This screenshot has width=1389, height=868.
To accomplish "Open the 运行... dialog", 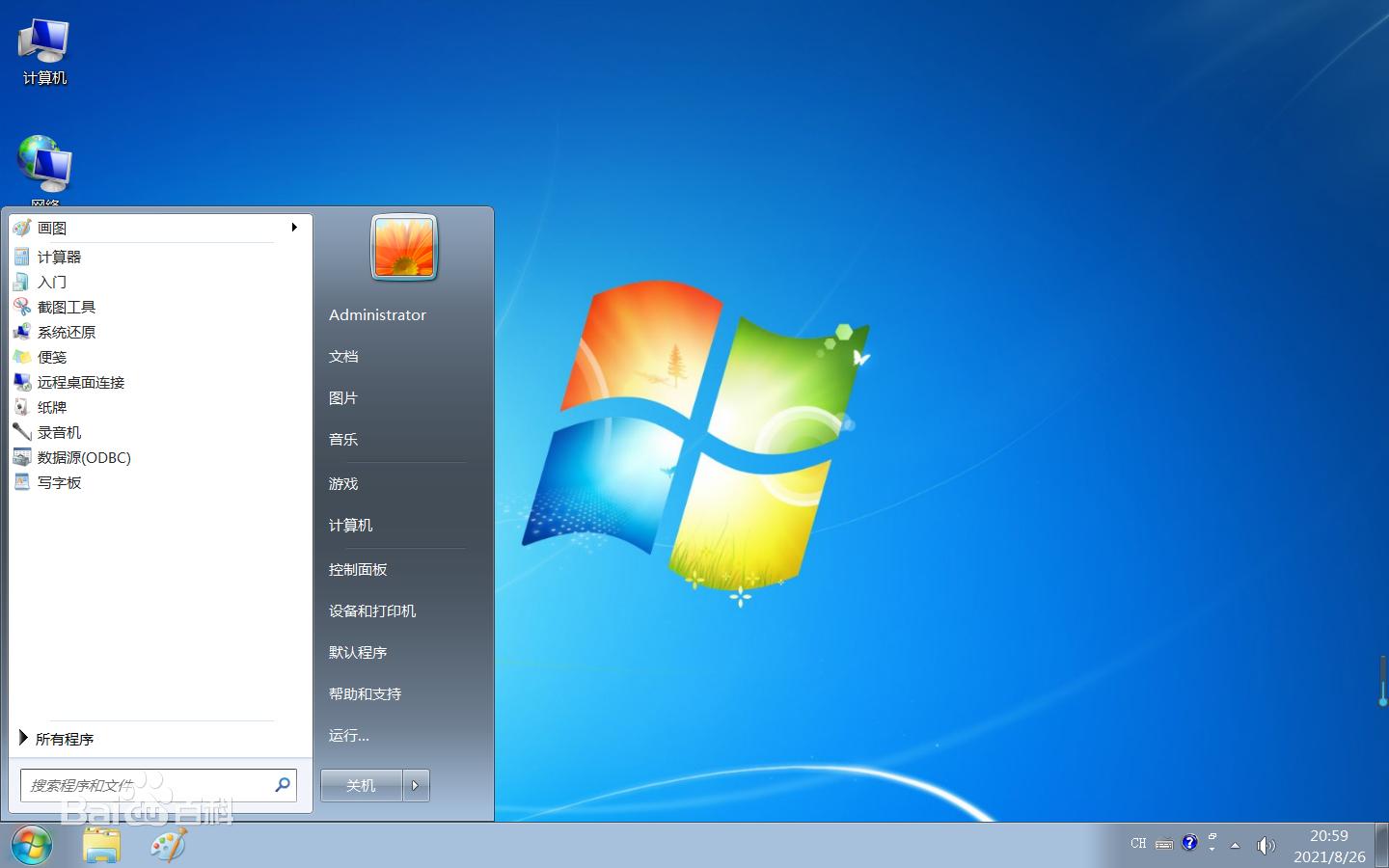I will click(349, 735).
